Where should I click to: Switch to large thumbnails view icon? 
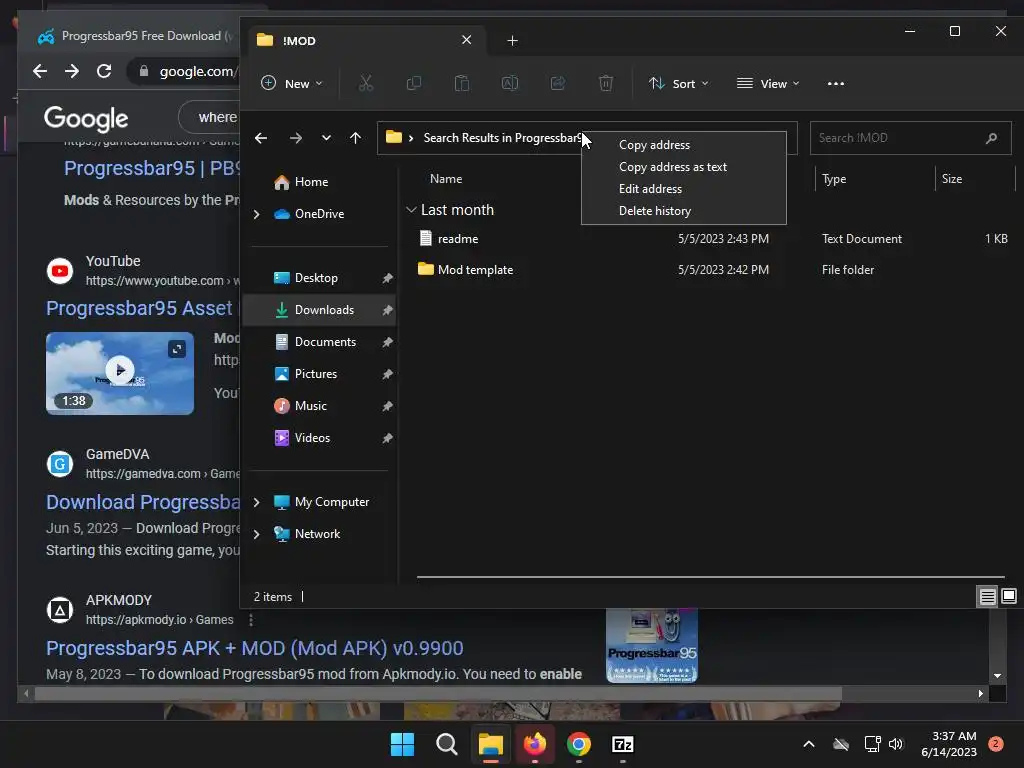click(x=1008, y=596)
